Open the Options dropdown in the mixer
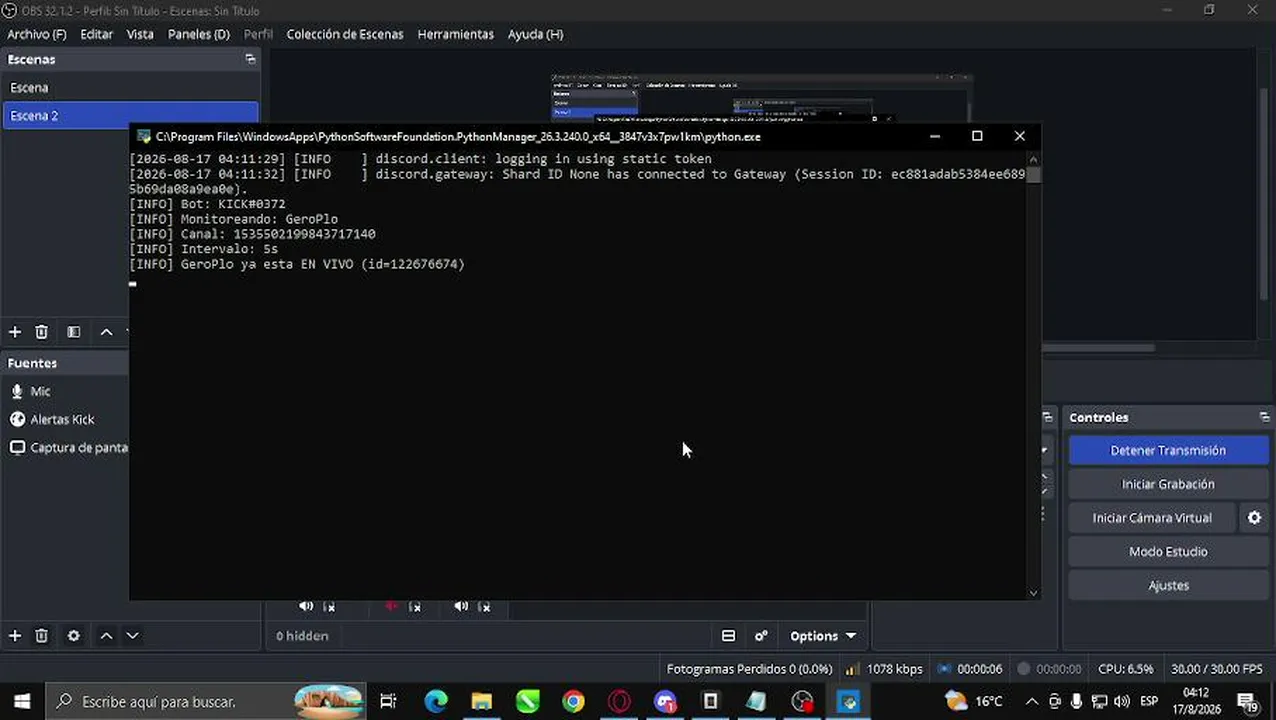The width and height of the screenshot is (1276, 720). (823, 636)
